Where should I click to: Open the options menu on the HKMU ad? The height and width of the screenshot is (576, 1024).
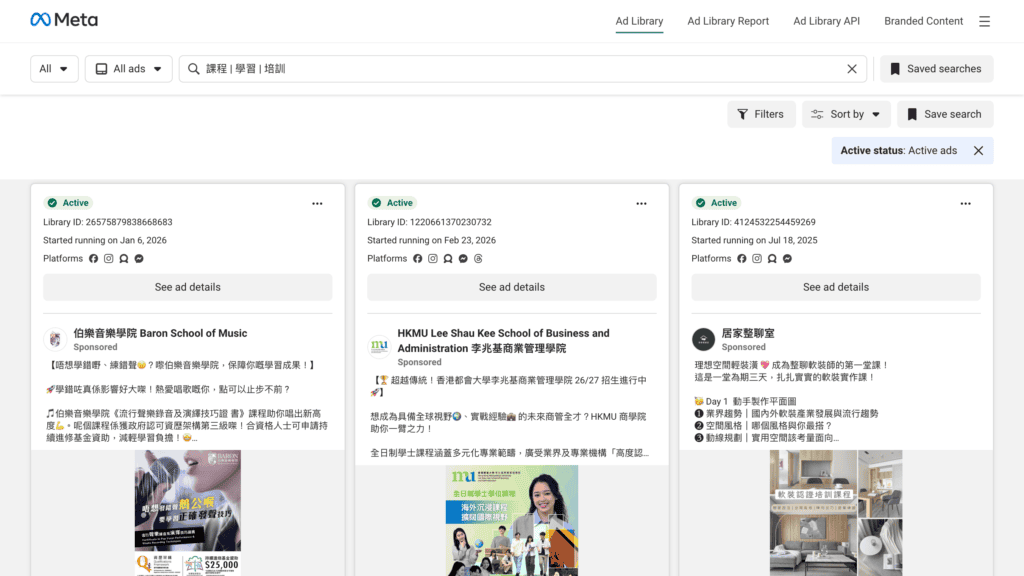[641, 203]
